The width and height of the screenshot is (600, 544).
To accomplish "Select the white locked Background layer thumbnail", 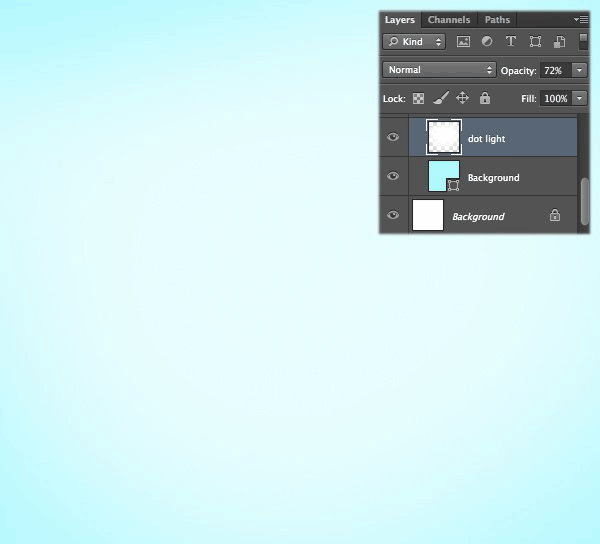I will (x=428, y=215).
